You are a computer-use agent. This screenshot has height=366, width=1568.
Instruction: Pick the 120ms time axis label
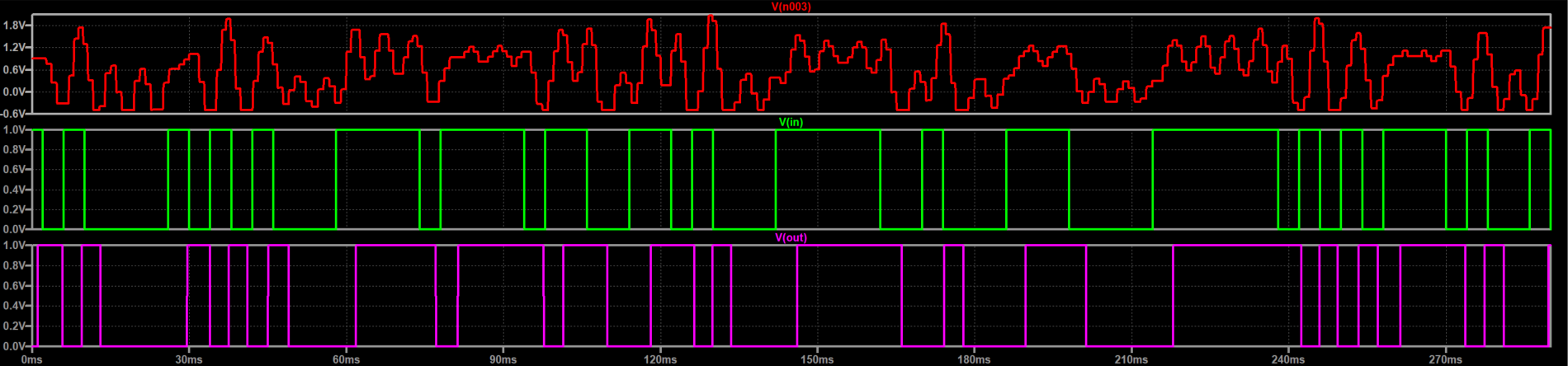(659, 360)
